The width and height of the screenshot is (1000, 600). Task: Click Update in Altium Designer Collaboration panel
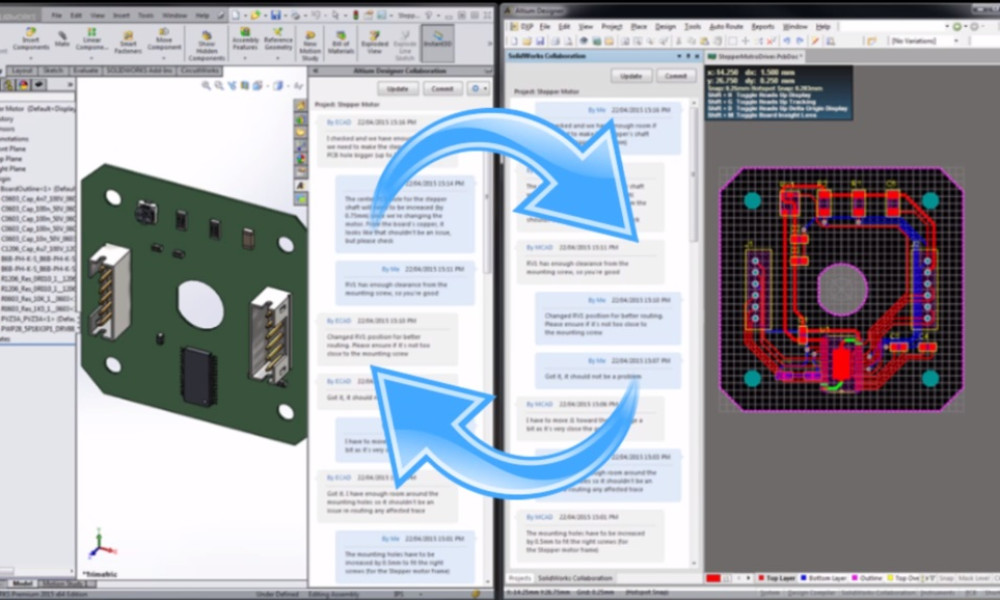point(397,89)
